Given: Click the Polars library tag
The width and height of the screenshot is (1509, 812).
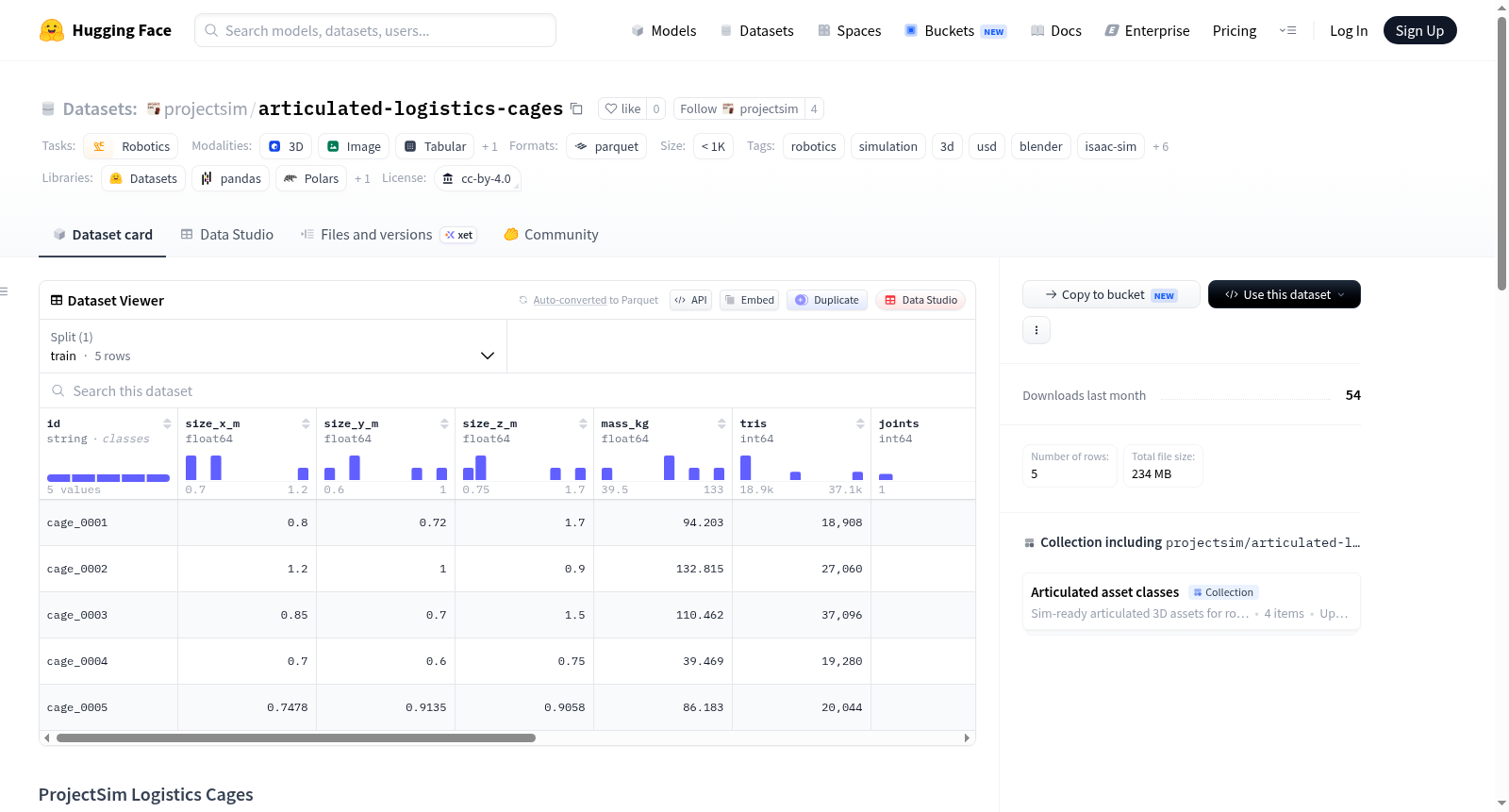Looking at the screenshot, I should point(311,178).
